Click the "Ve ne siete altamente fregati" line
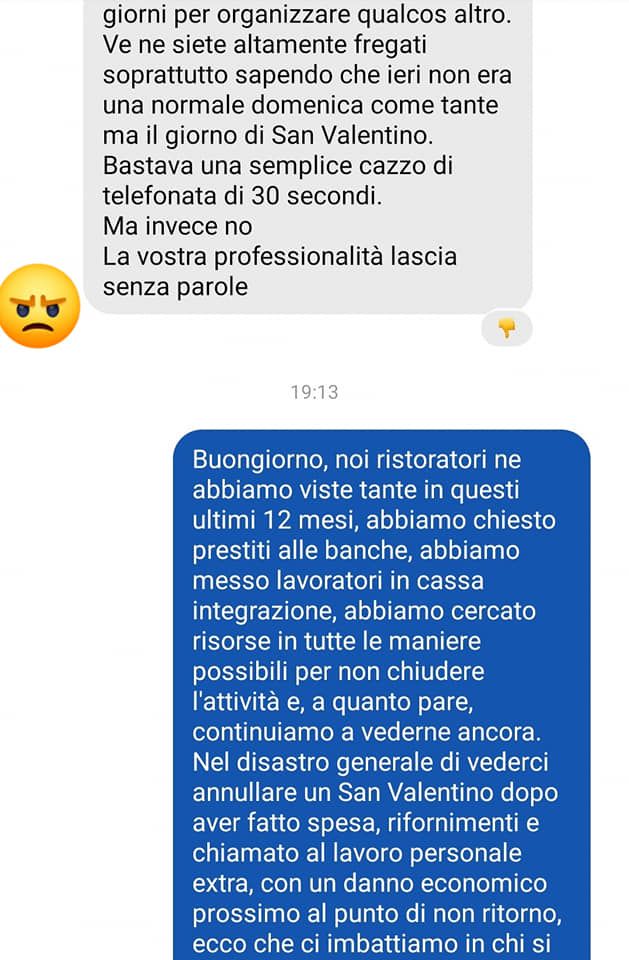Screen dimensions: 629x960 tap(265, 45)
